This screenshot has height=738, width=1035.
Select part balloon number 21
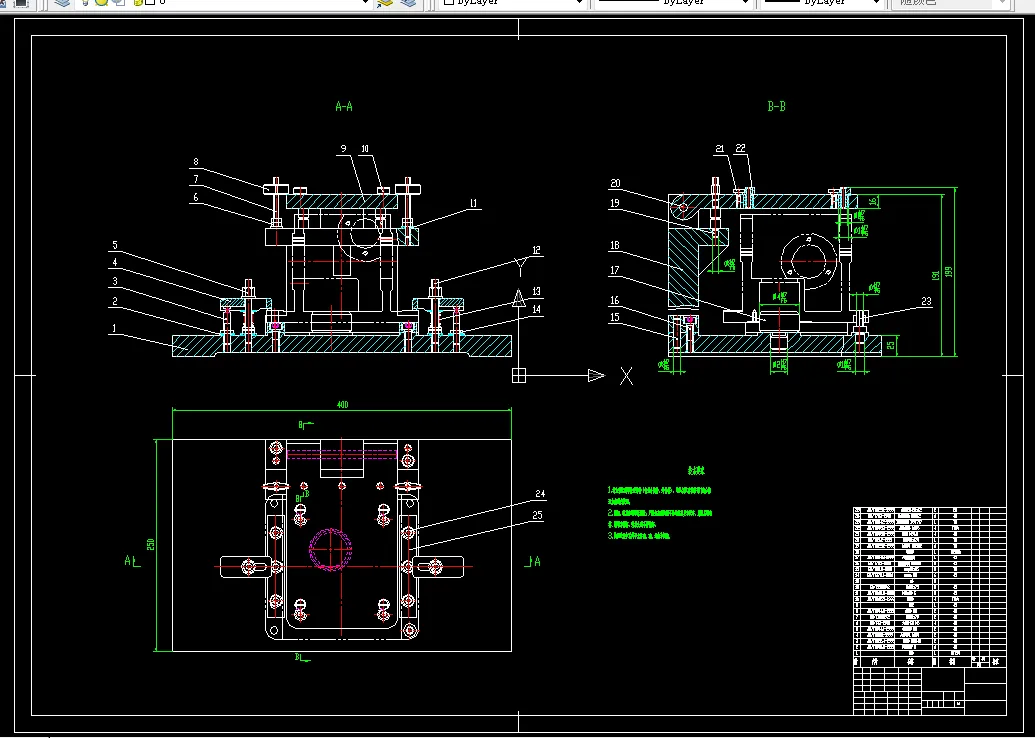tap(719, 149)
